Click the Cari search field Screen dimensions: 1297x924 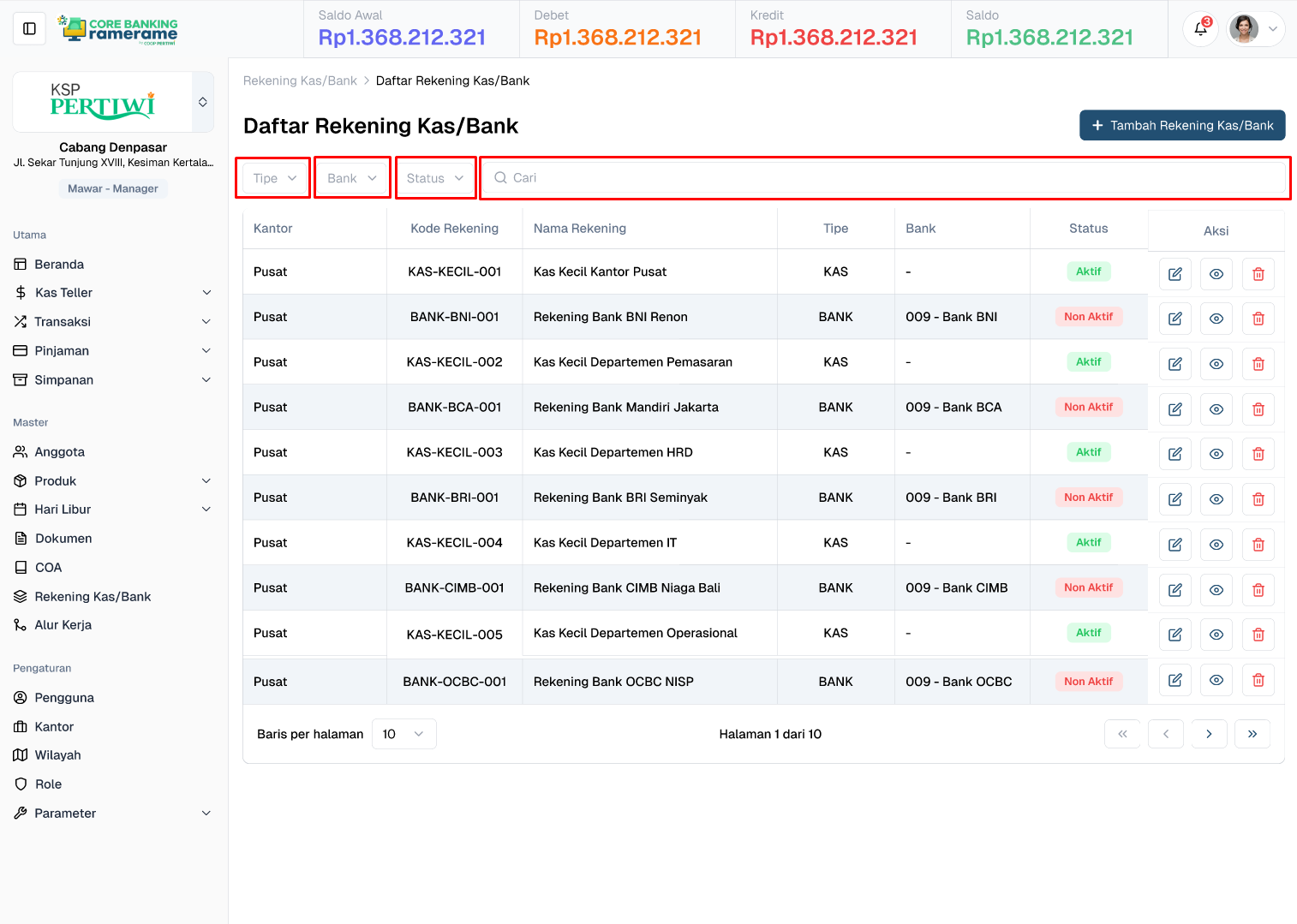[x=885, y=178]
